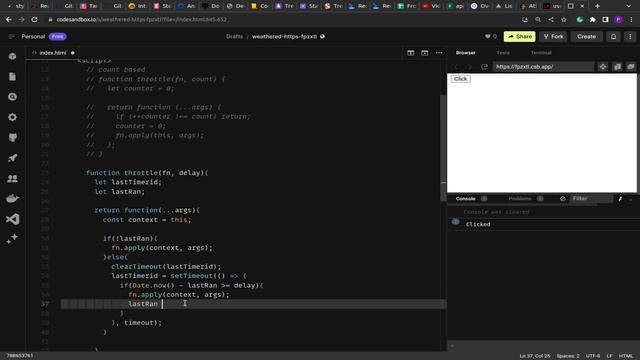Open the Docker whale panel in sidebar
Viewport: 640px width, 360px height.
pos(12,199)
